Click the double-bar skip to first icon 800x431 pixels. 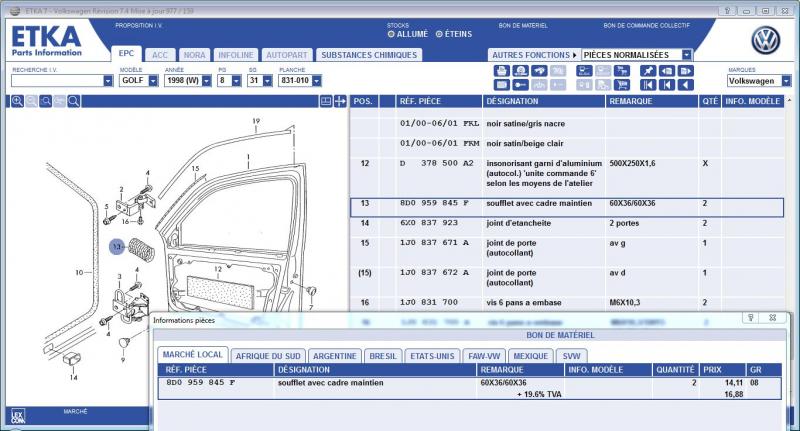648,85
